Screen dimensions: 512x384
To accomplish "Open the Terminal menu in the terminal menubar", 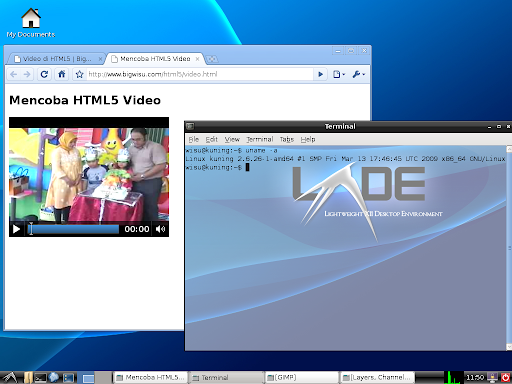I will (260, 139).
